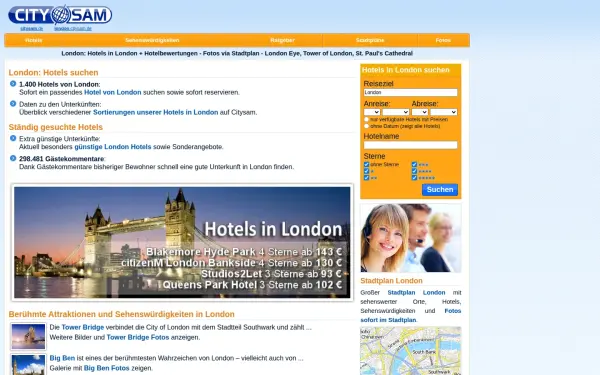Click the 'Ständig gesuchte Hotels' heading
Viewport: 600px width, 375px height.
click(56, 127)
